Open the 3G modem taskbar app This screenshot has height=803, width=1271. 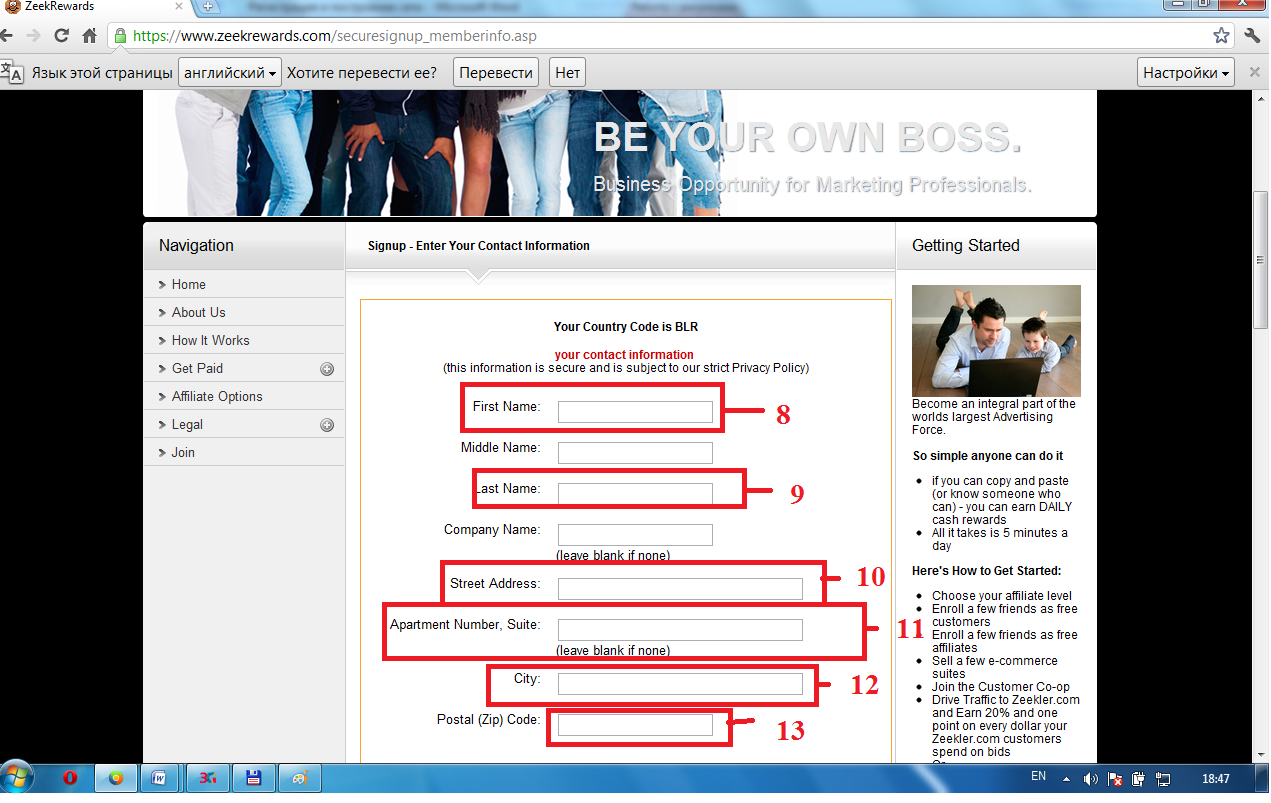(206, 778)
